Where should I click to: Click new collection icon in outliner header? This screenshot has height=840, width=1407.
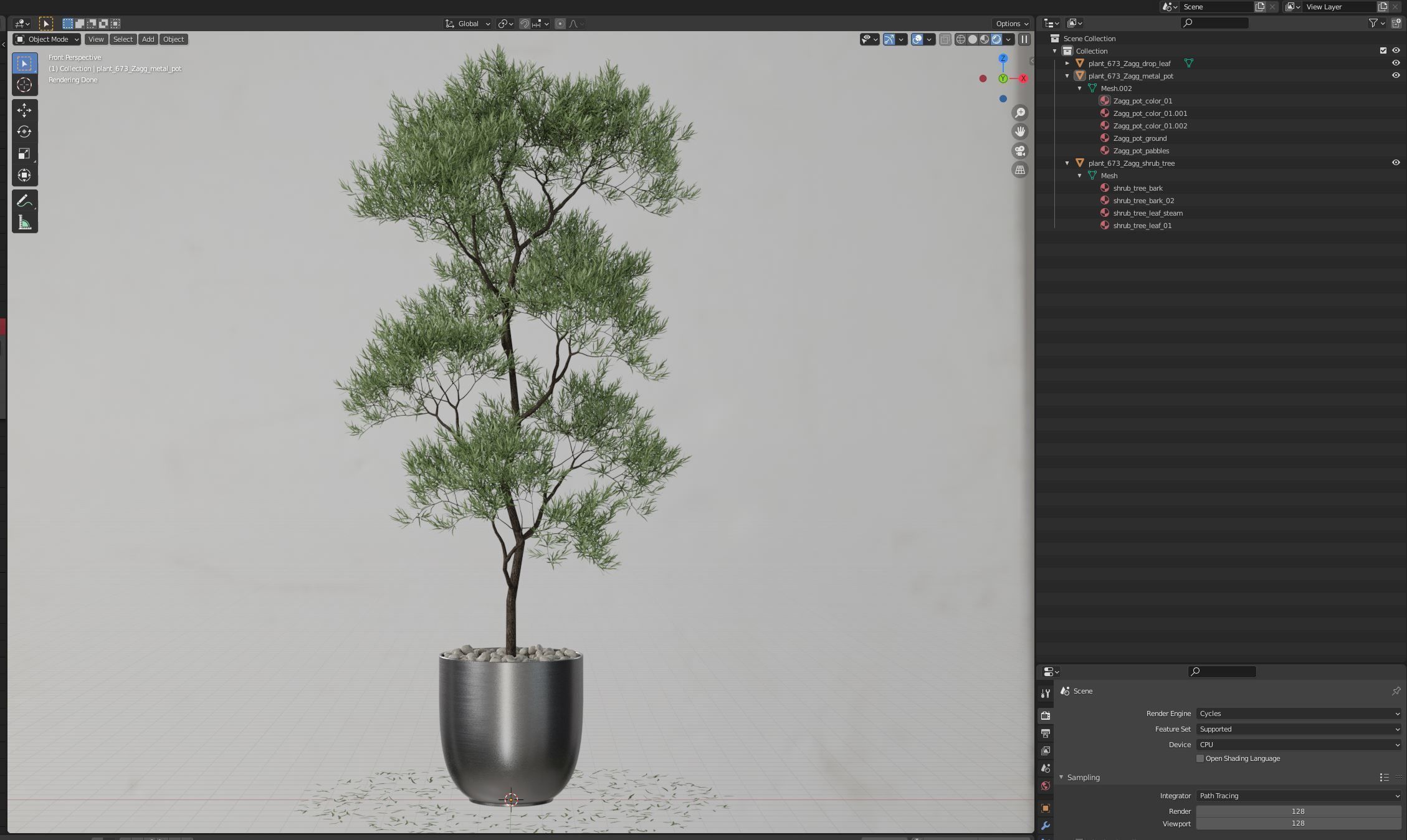pyautogui.click(x=1396, y=23)
